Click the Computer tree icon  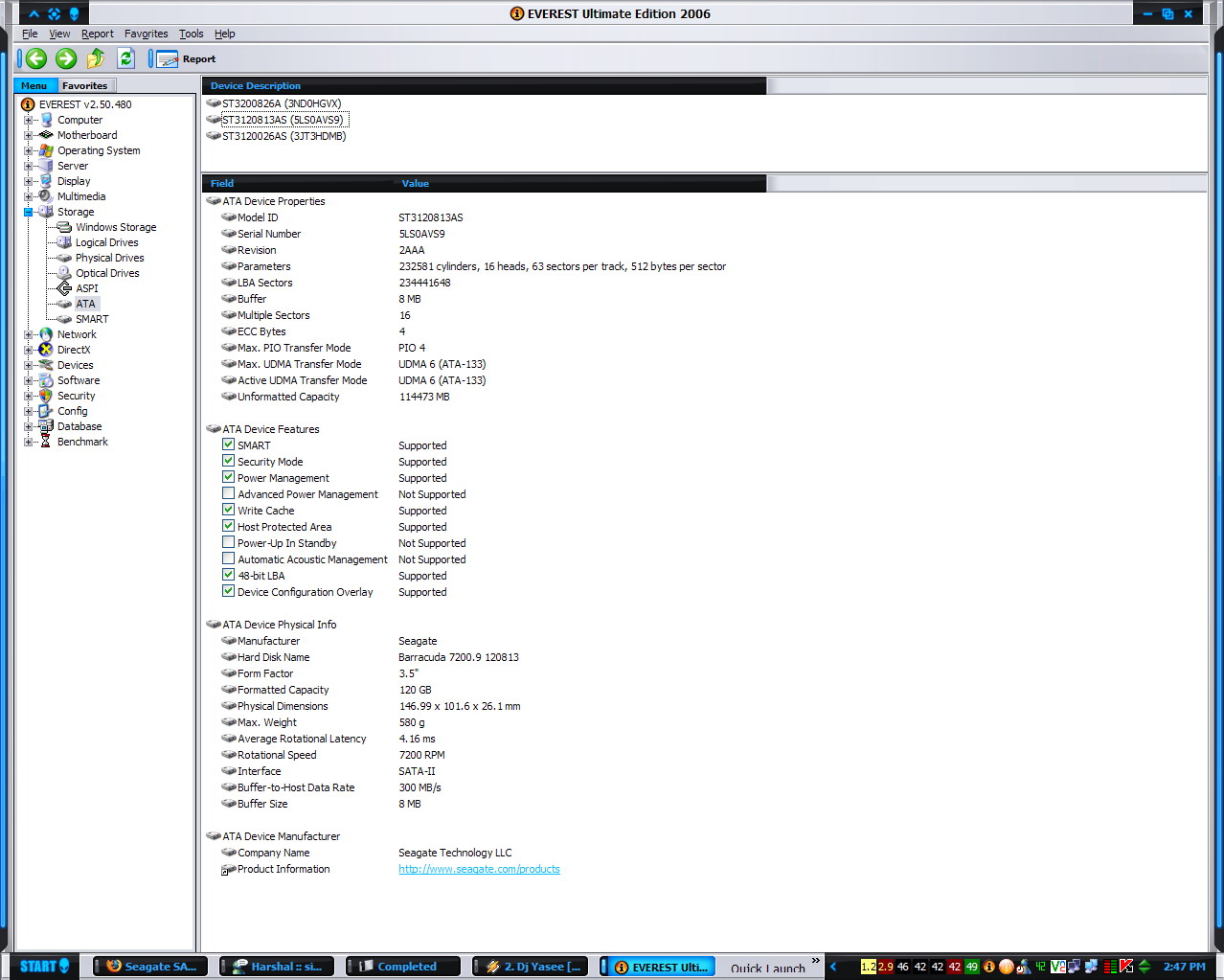click(x=46, y=120)
